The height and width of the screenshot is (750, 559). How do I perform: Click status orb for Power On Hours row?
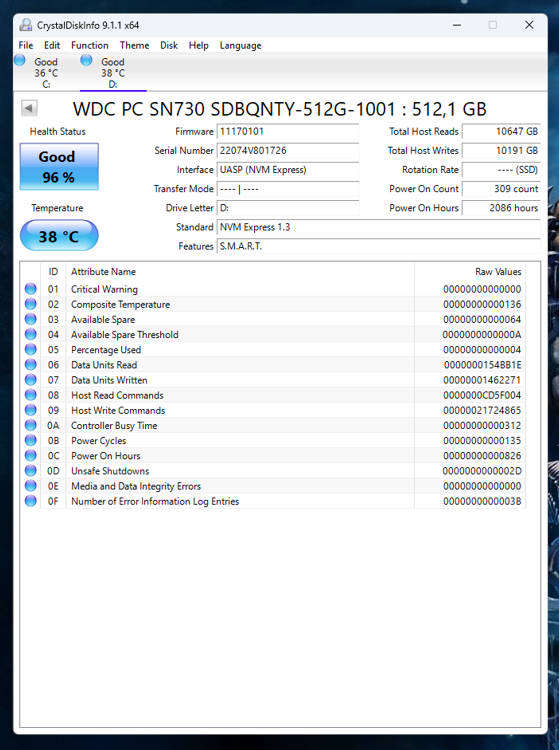pyautogui.click(x=31, y=455)
